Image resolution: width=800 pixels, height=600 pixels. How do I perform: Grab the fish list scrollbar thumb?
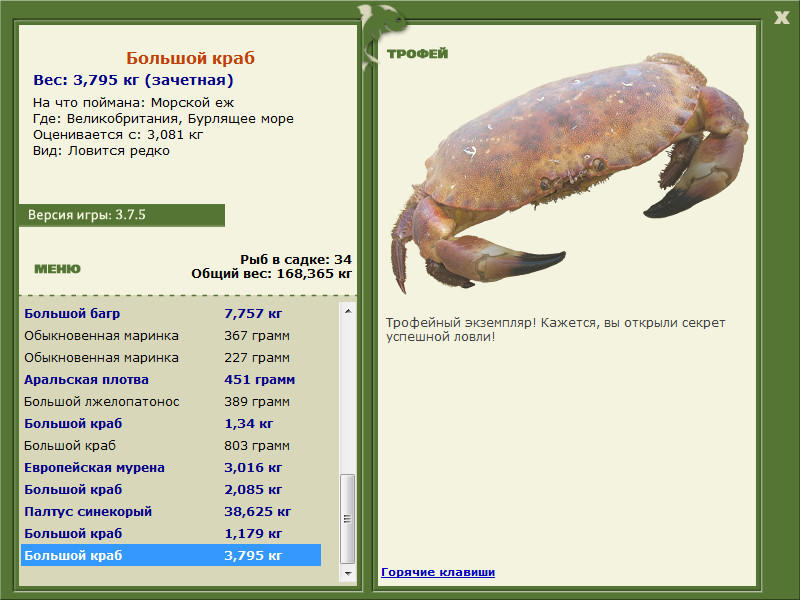coord(348,518)
